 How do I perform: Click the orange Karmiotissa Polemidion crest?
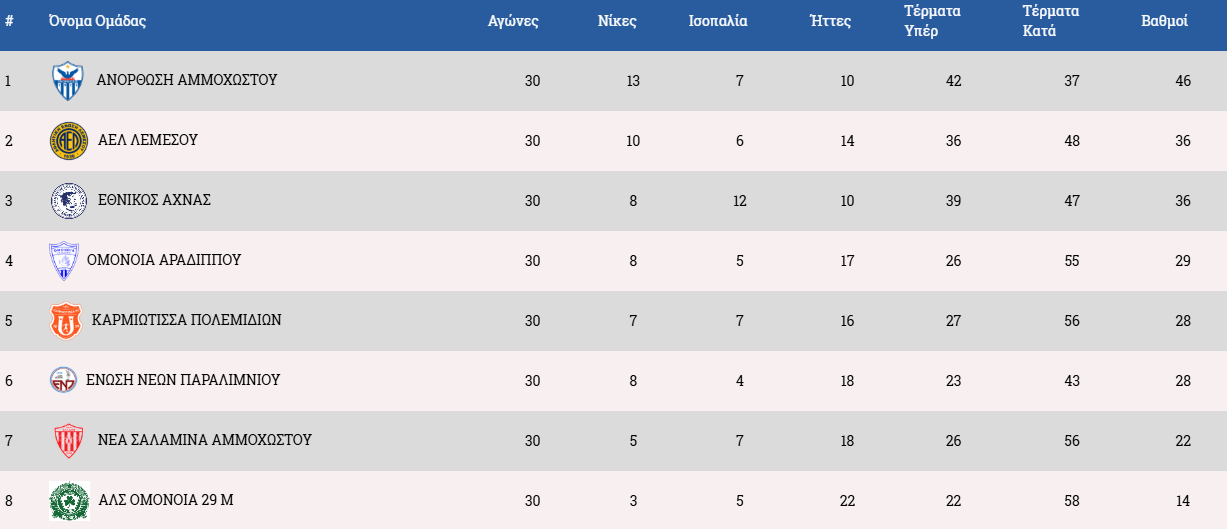(x=65, y=321)
